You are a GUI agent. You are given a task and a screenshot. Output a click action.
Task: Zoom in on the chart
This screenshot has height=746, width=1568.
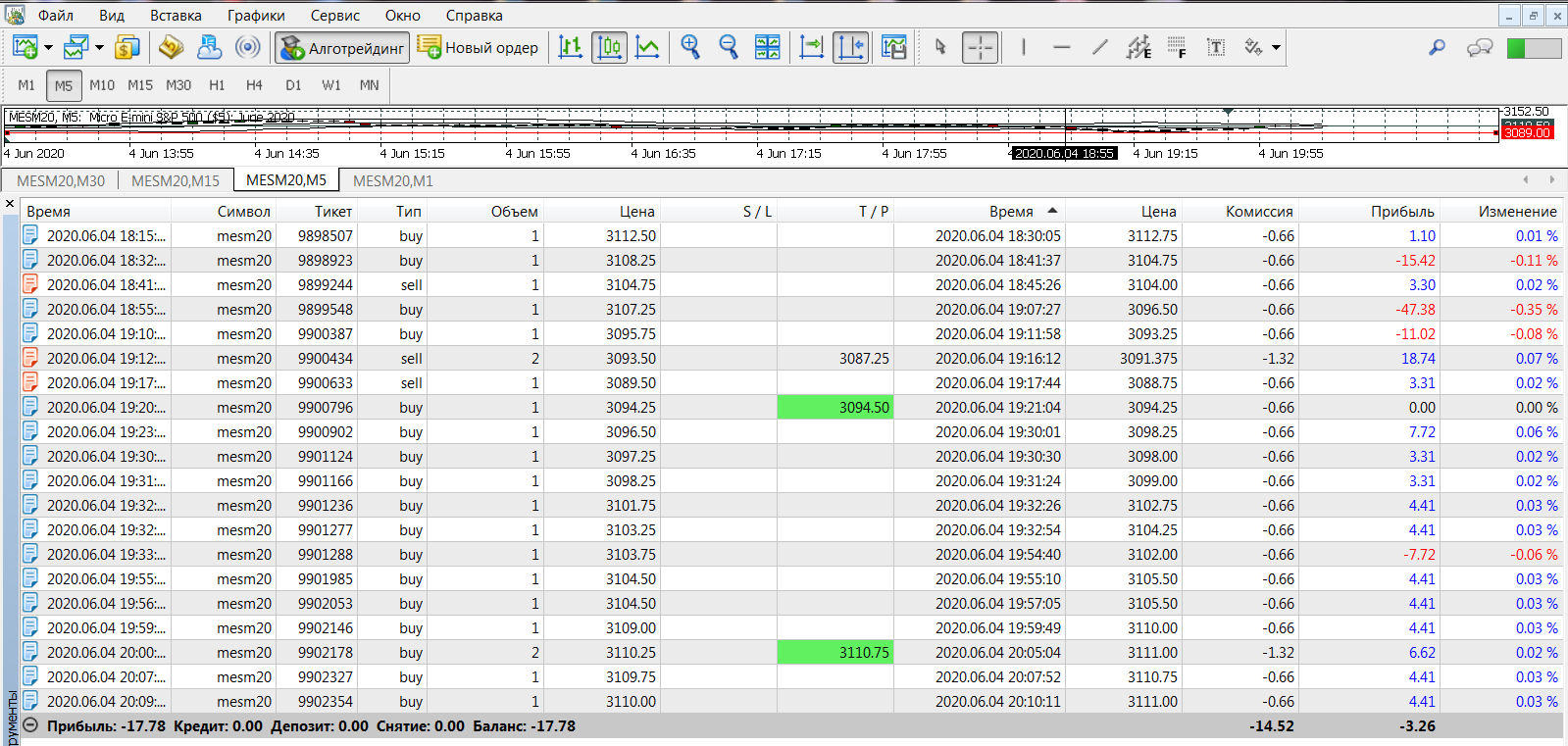(x=690, y=47)
